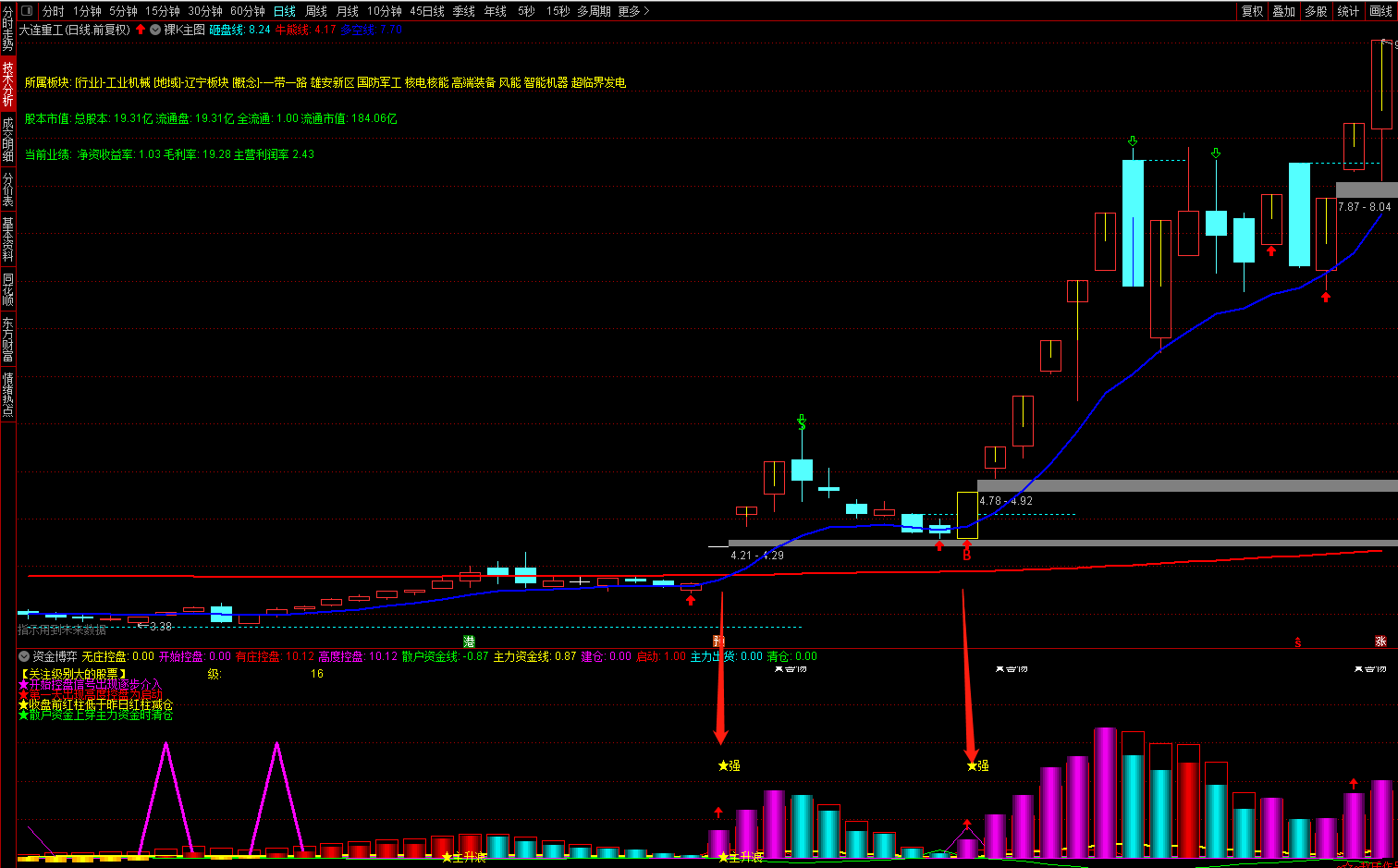Click the 当前业绩 performance line
Screen dimensions: 1398x868
click(169, 154)
